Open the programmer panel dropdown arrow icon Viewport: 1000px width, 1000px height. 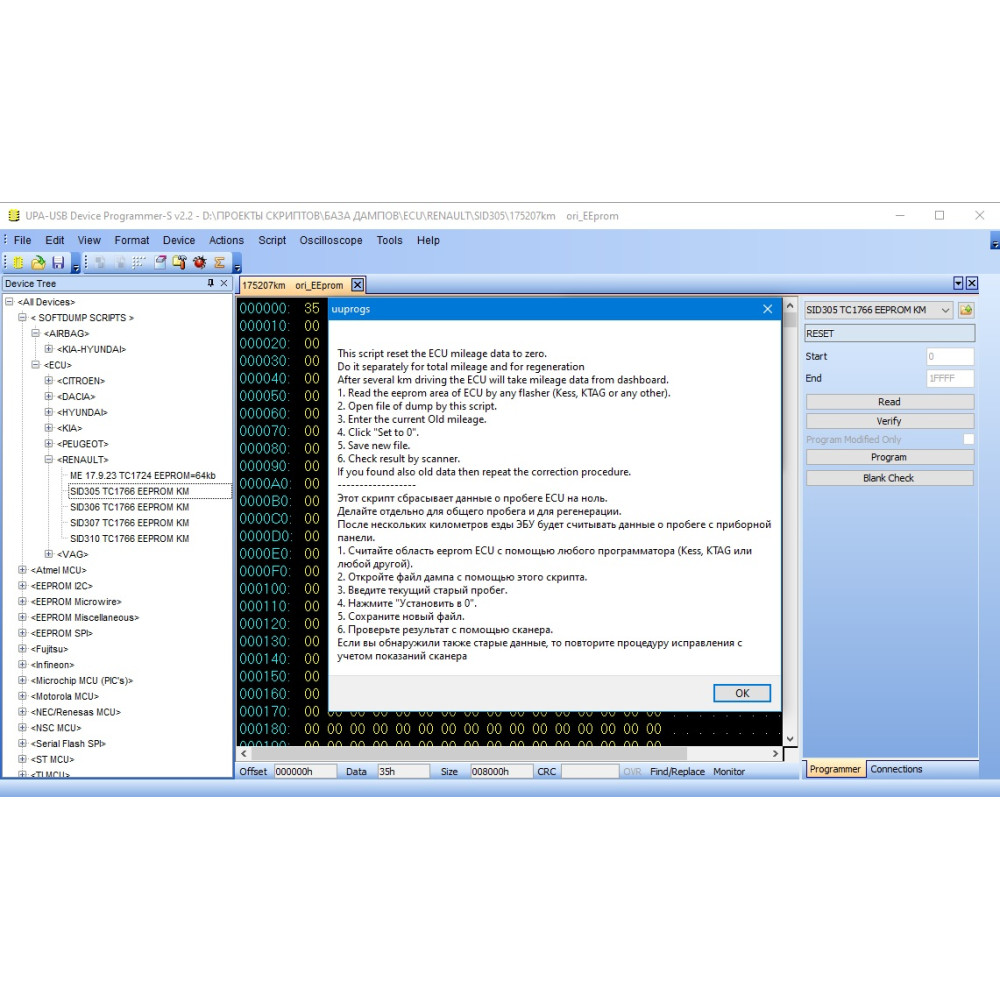958,283
